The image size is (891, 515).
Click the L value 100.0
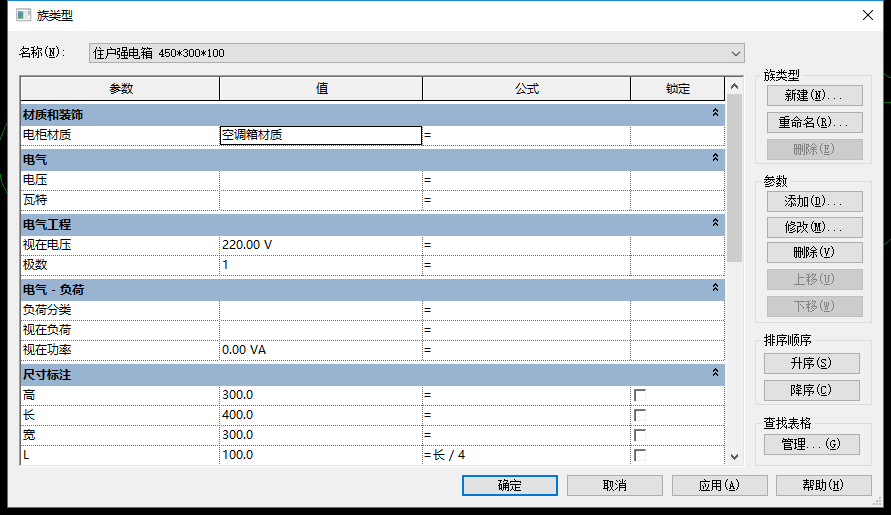click(x=320, y=455)
